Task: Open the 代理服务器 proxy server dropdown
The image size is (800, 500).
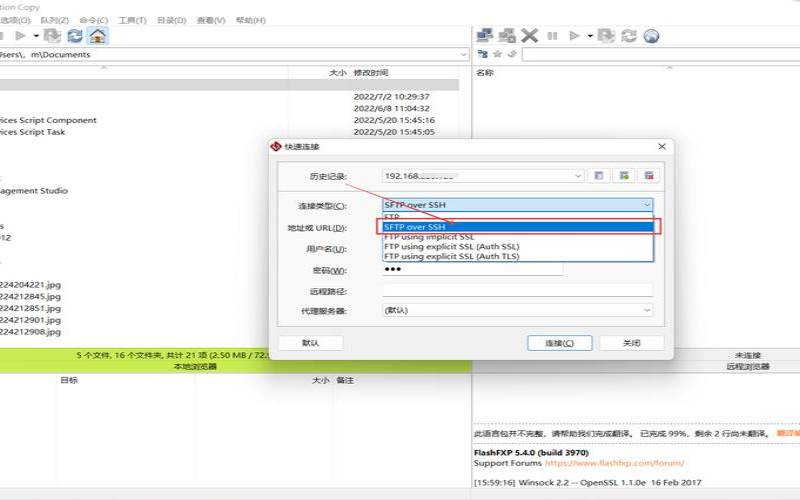Action: (x=646, y=310)
